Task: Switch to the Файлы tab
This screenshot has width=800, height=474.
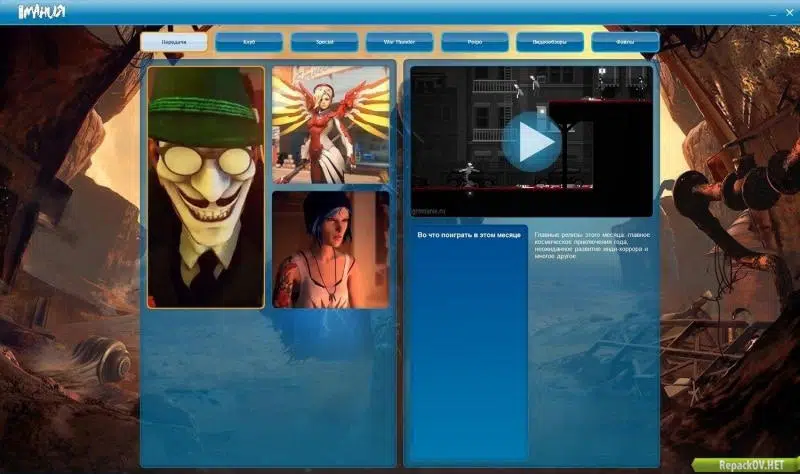Action: click(x=625, y=42)
